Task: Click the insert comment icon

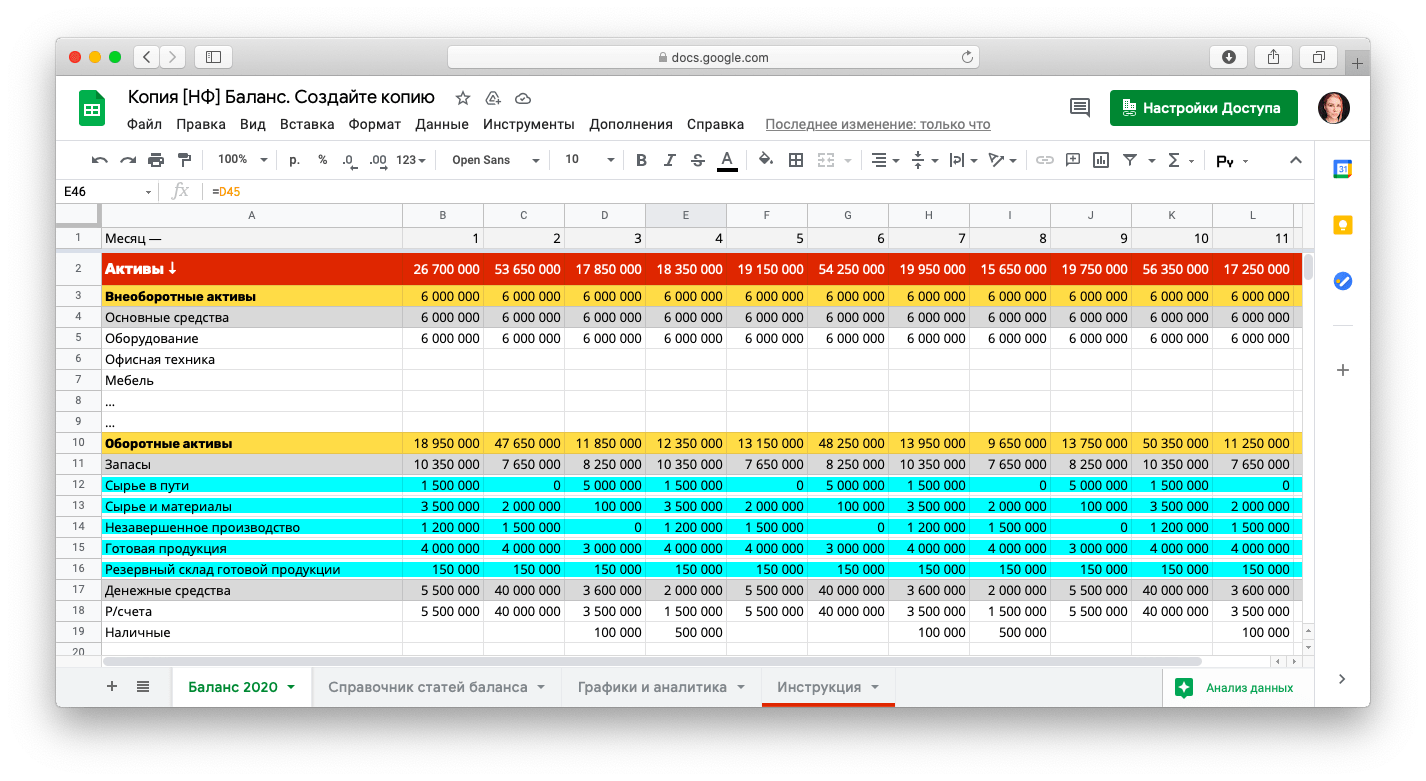Action: pos(1073,160)
